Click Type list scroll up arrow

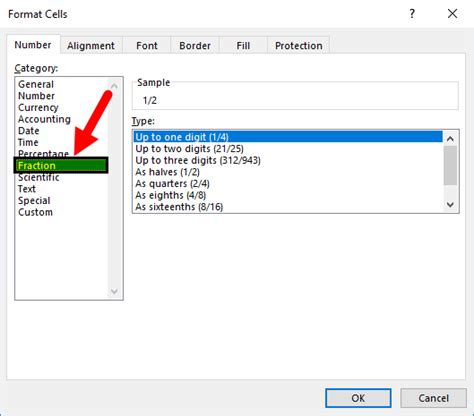(x=450, y=138)
